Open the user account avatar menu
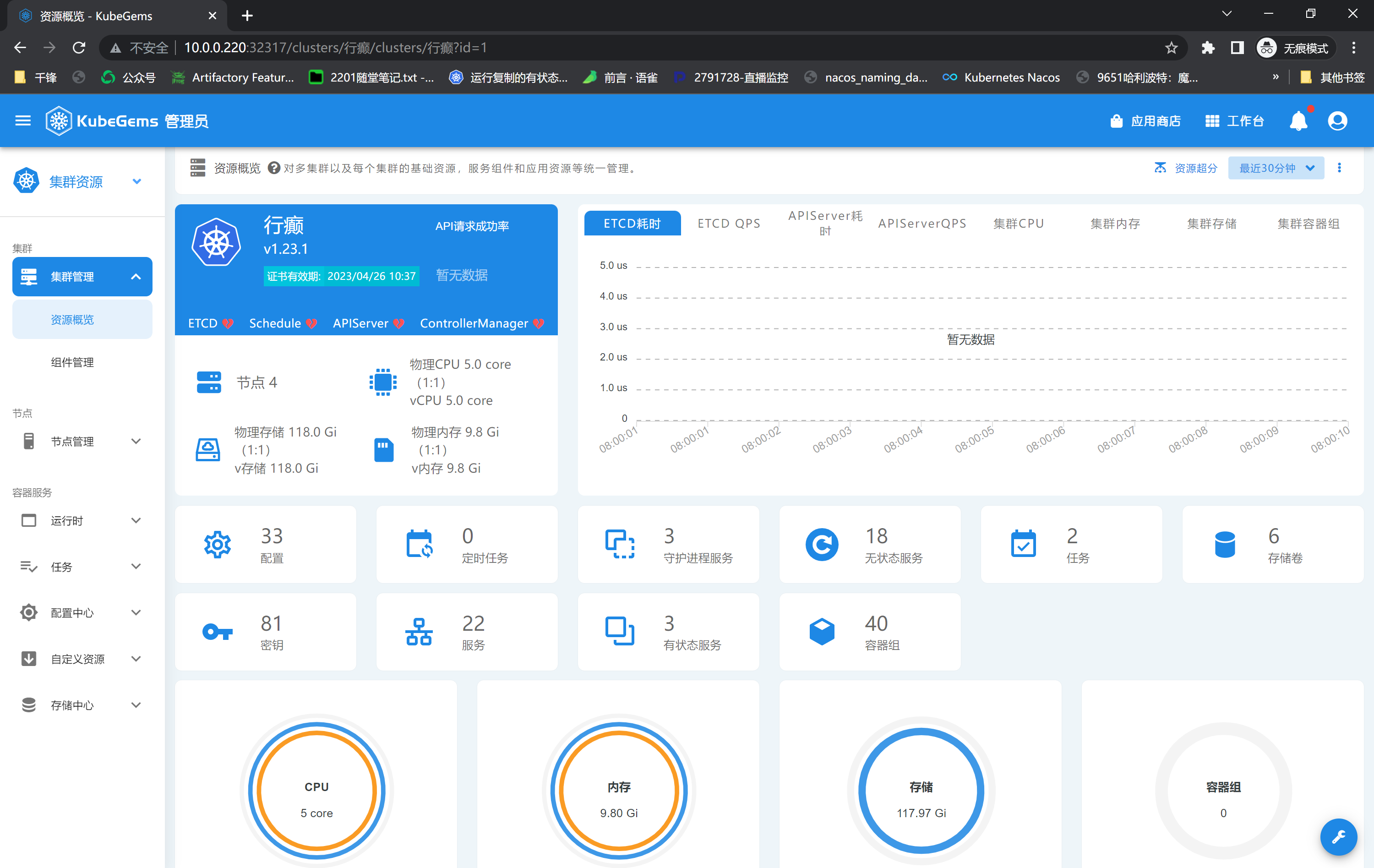1374x868 pixels. coord(1337,120)
